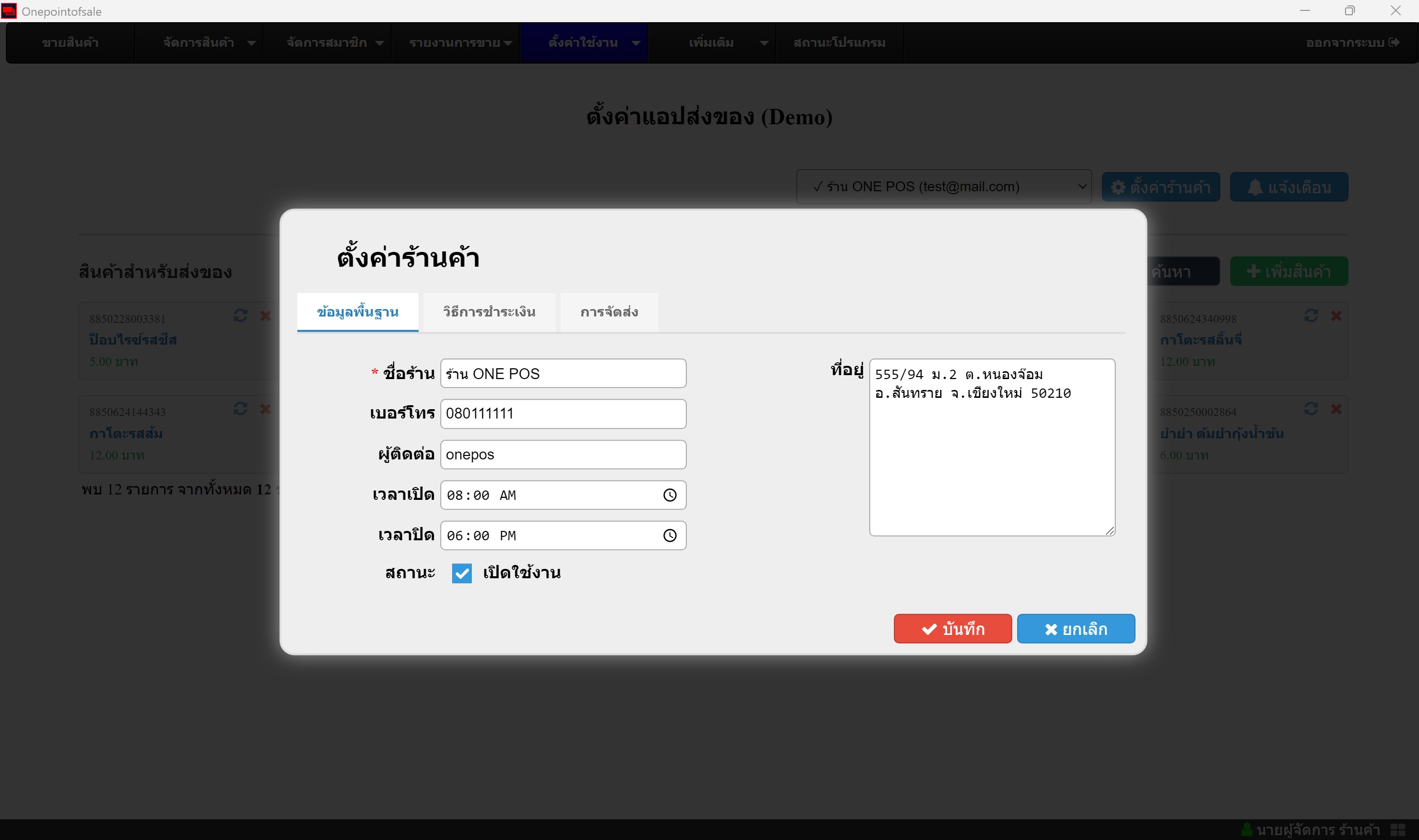Click clock icon in closing time field

click(x=670, y=535)
